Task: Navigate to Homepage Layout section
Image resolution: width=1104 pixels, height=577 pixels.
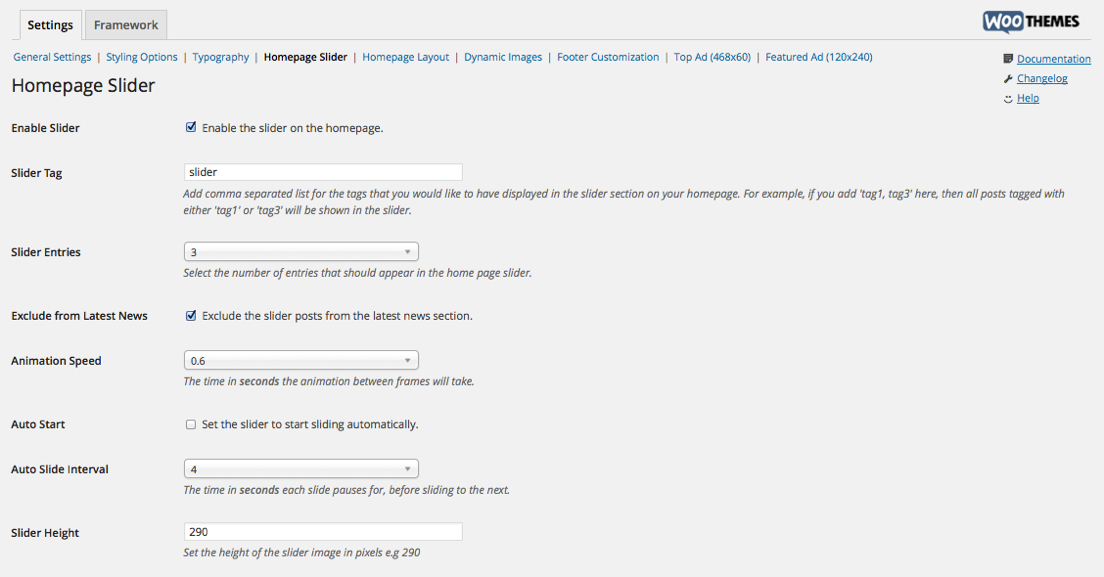Action: 406,57
